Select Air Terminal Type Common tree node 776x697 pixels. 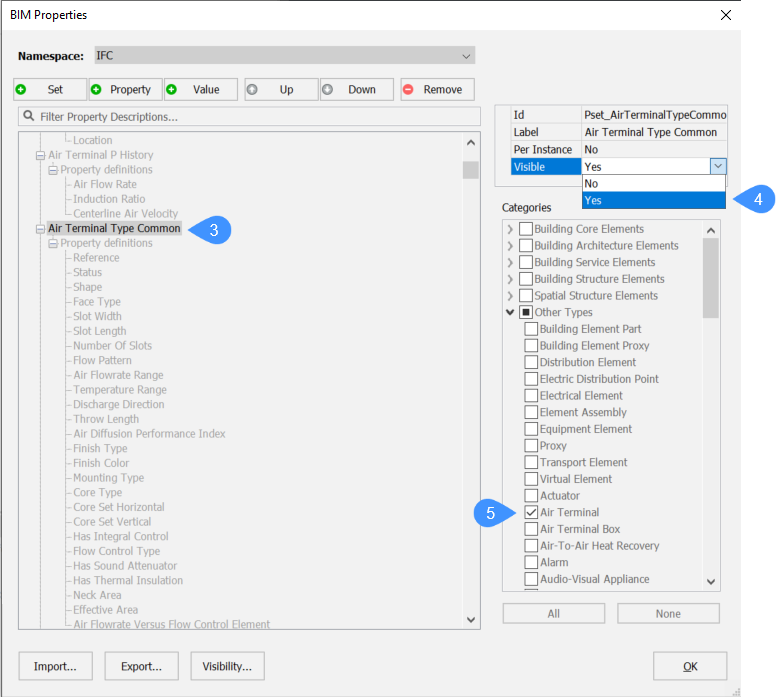[114, 228]
